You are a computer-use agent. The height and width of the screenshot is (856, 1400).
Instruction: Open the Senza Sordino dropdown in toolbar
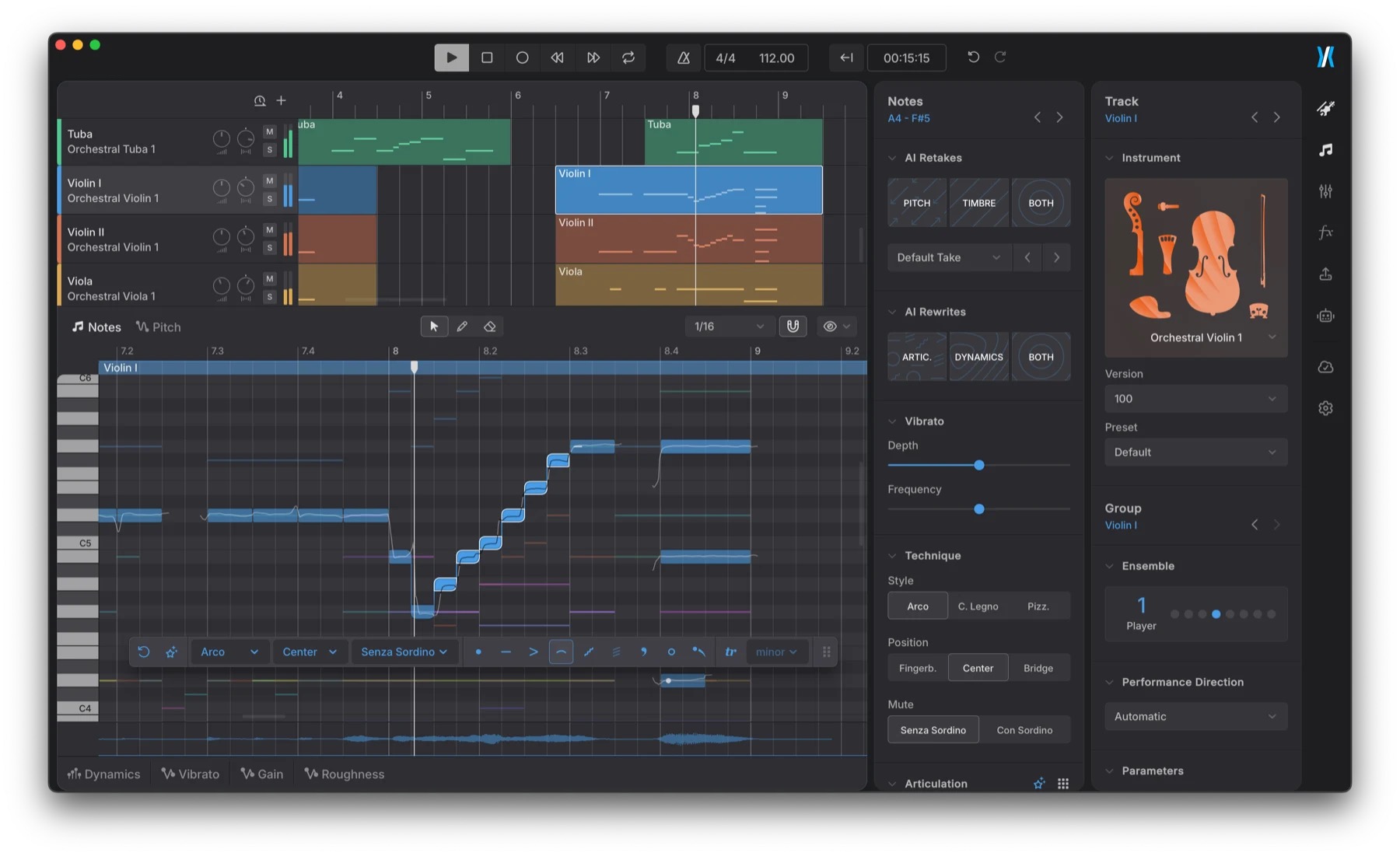[x=404, y=652]
